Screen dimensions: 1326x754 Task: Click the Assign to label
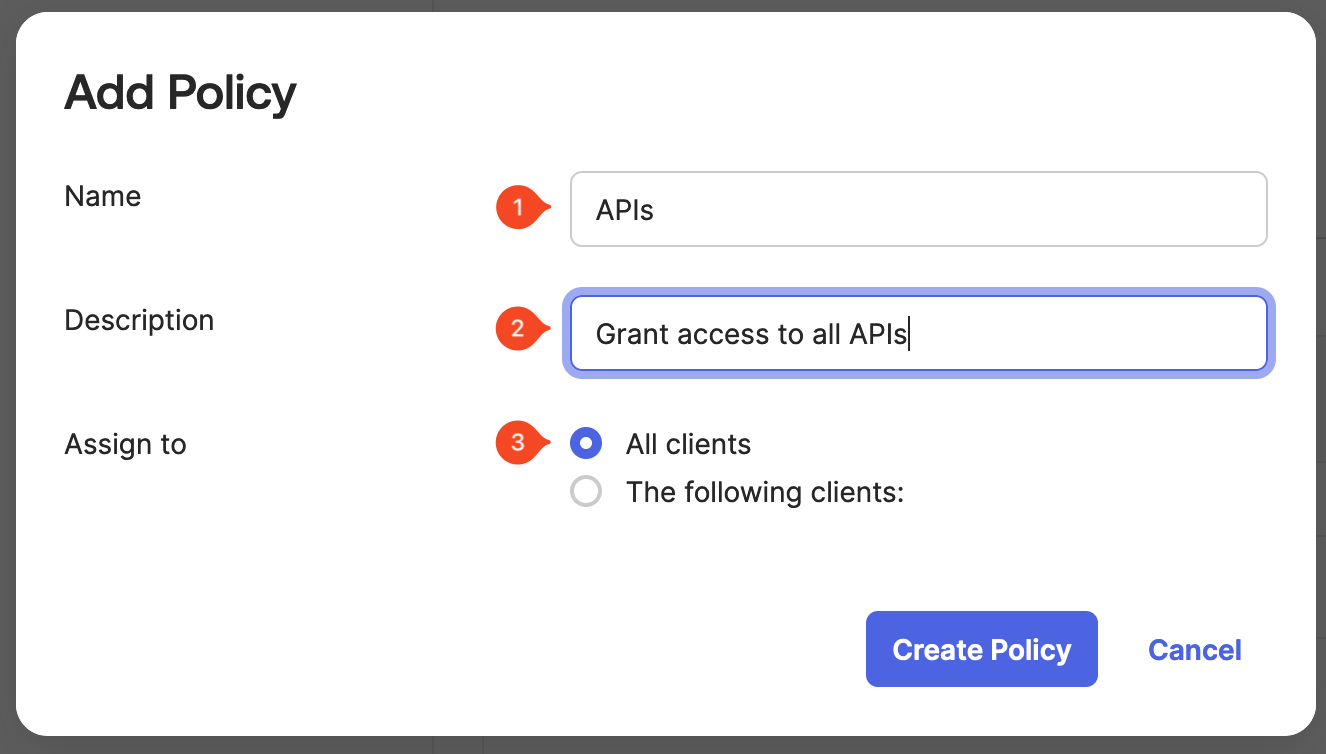pos(125,444)
